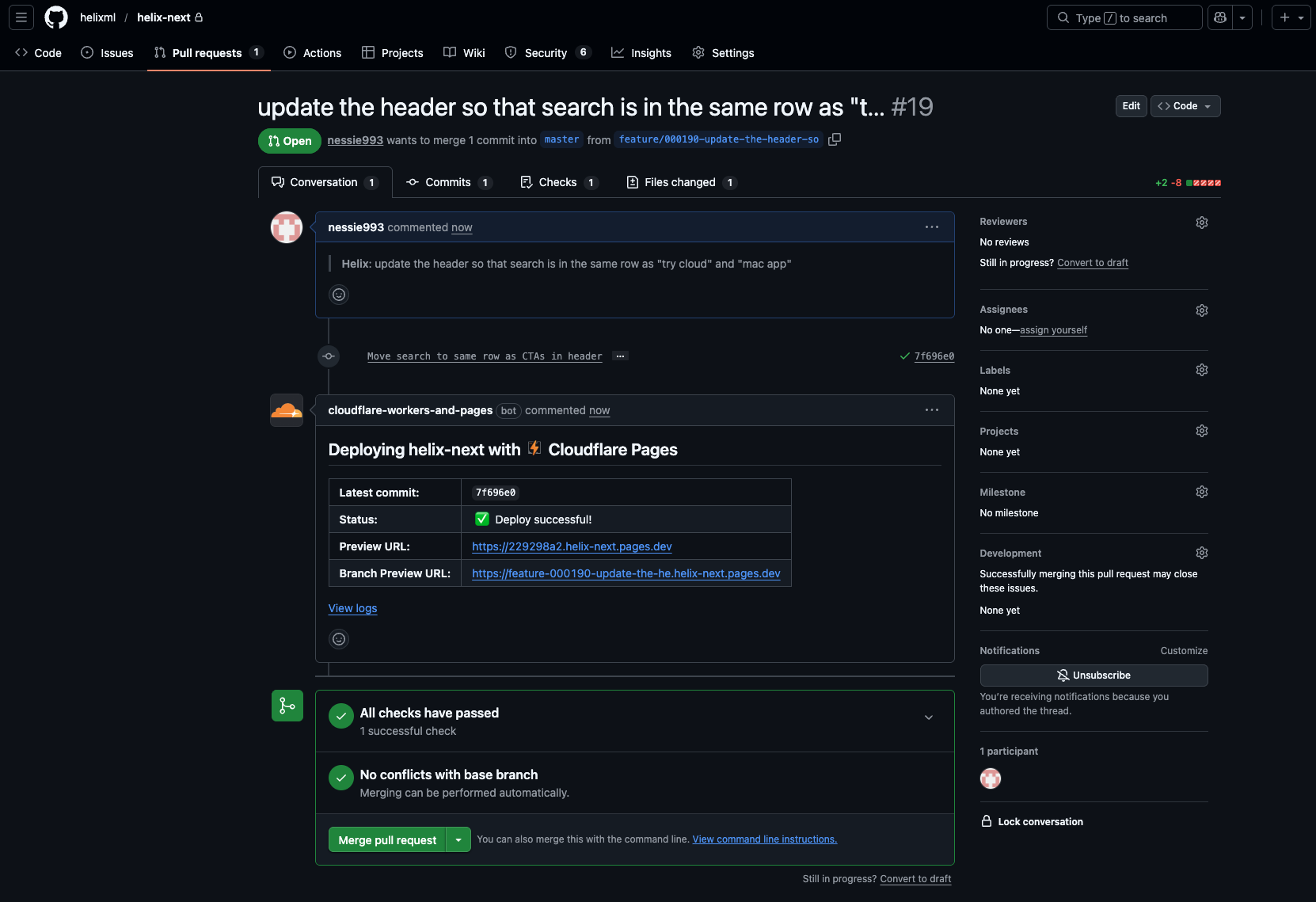Click the green check next to commit 7f696e0
This screenshot has height=902, width=1316.
(x=904, y=356)
